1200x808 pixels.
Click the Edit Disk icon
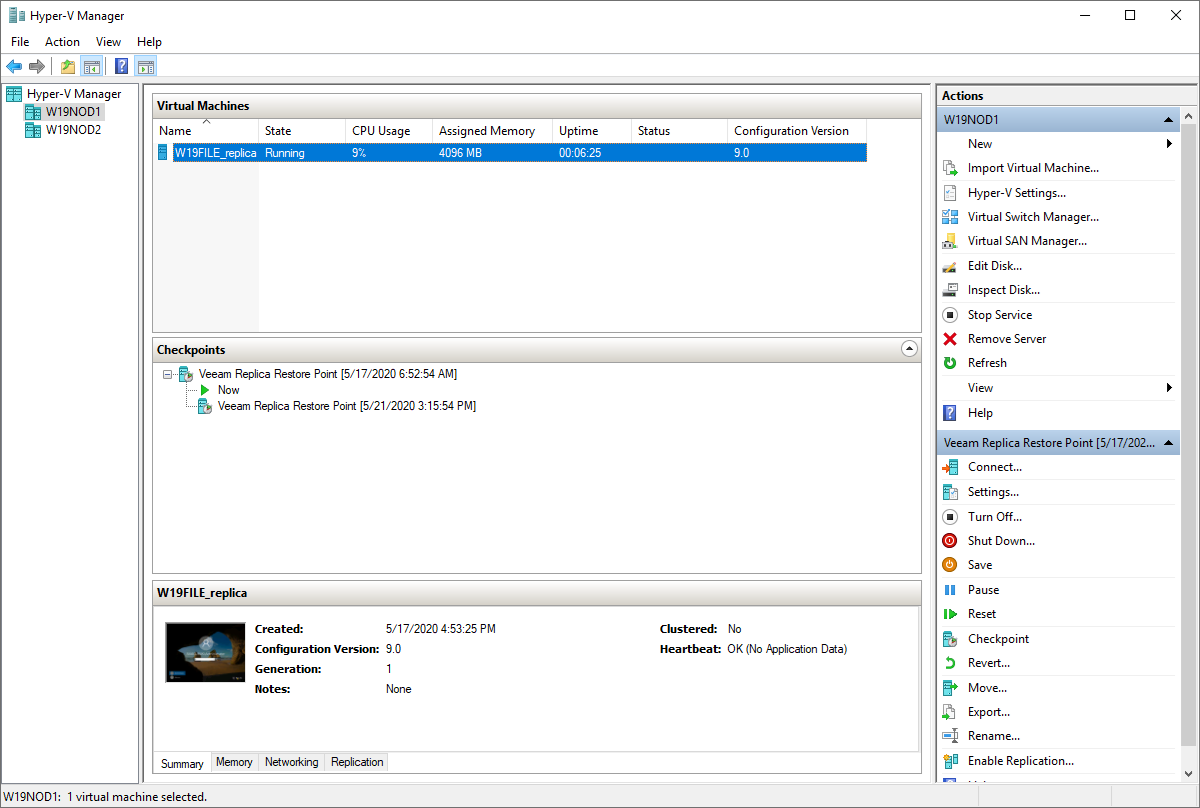click(x=950, y=266)
